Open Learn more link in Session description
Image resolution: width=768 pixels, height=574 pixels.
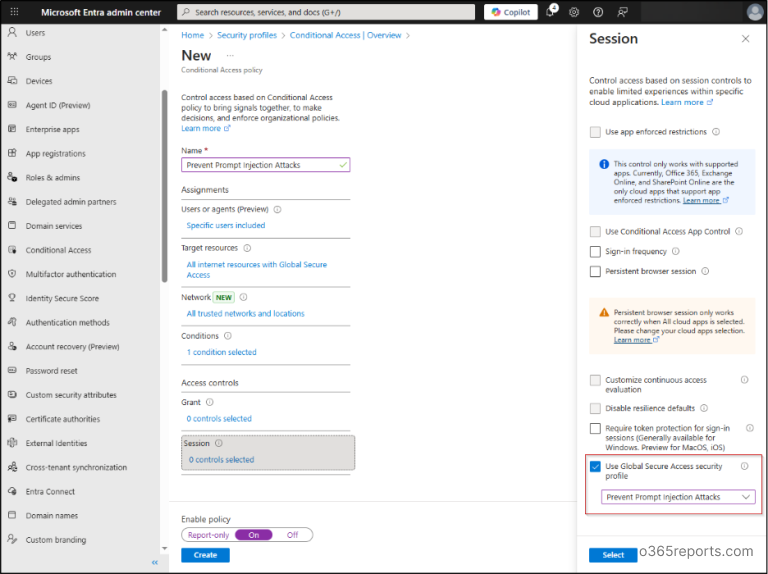[x=687, y=102]
